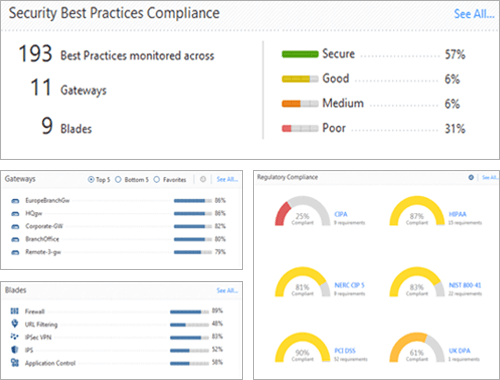
Task: Open the PCI DSS regulation link
Action: tap(345, 351)
